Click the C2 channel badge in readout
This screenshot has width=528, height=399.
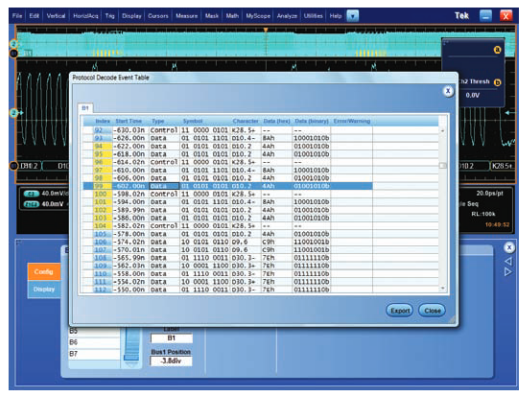(32, 194)
